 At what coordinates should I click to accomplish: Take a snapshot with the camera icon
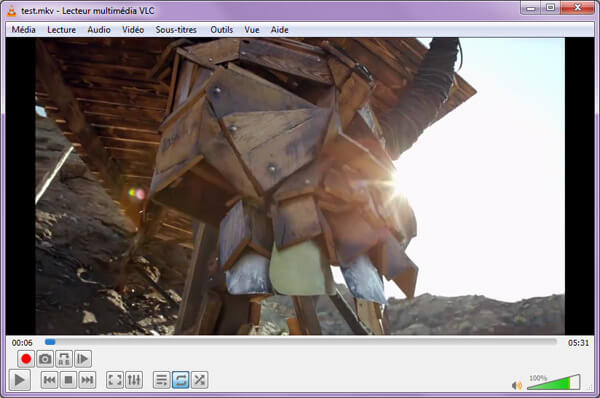point(45,359)
